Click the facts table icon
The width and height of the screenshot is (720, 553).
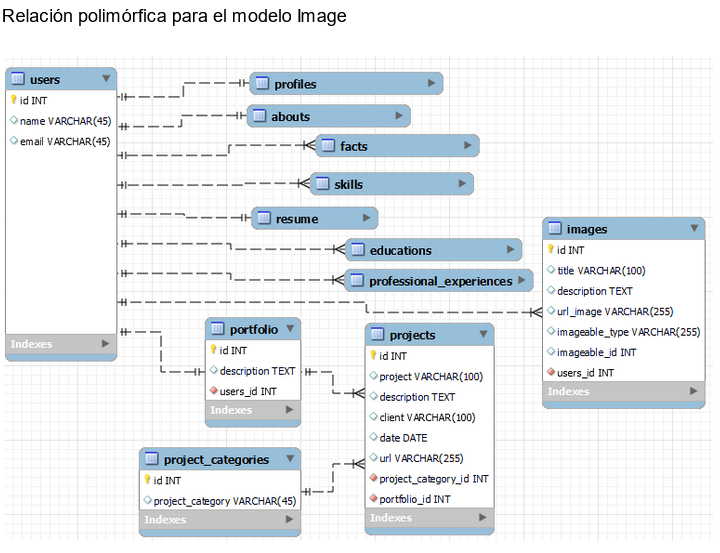tap(327, 146)
